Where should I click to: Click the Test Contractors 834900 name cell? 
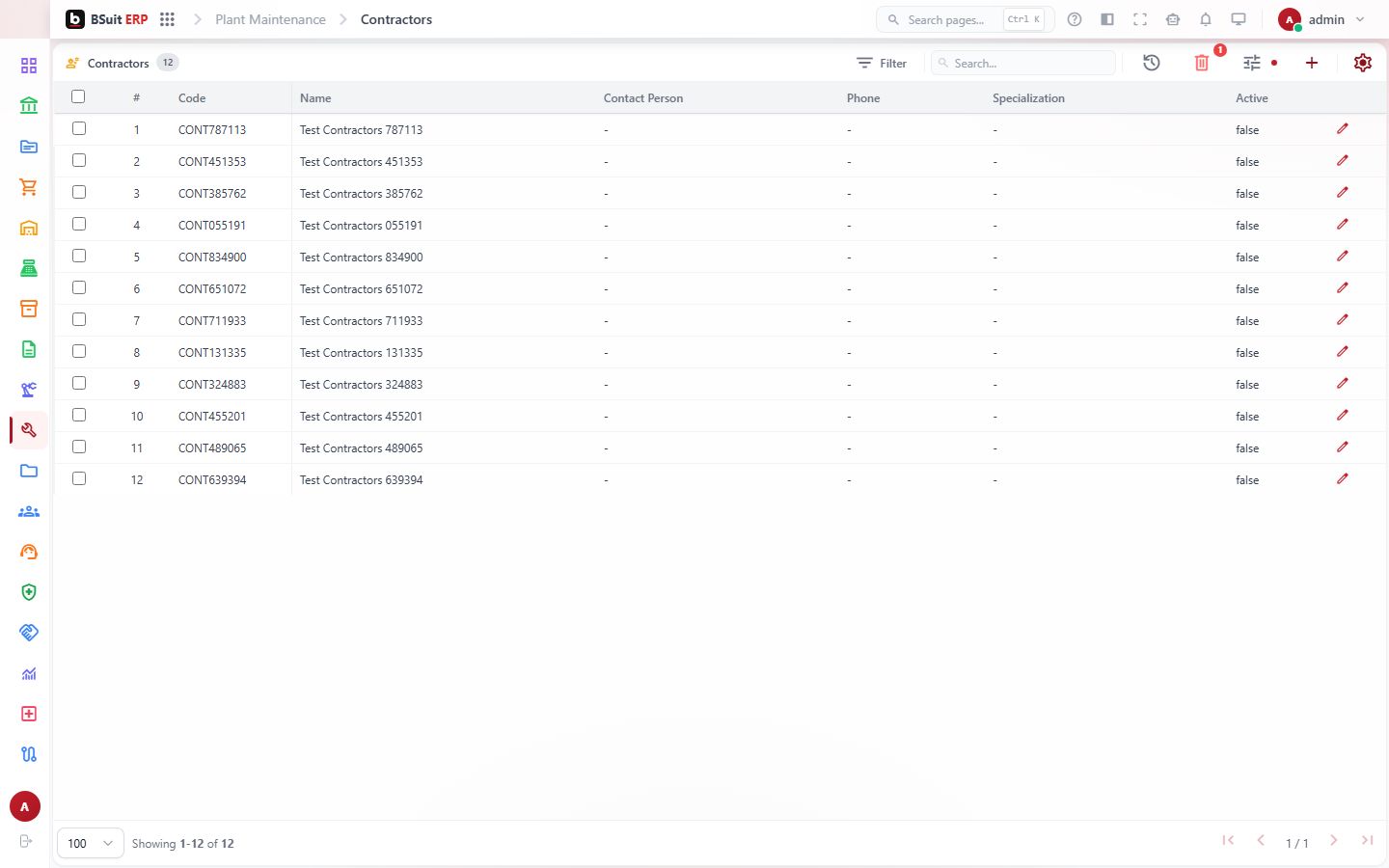361,258
